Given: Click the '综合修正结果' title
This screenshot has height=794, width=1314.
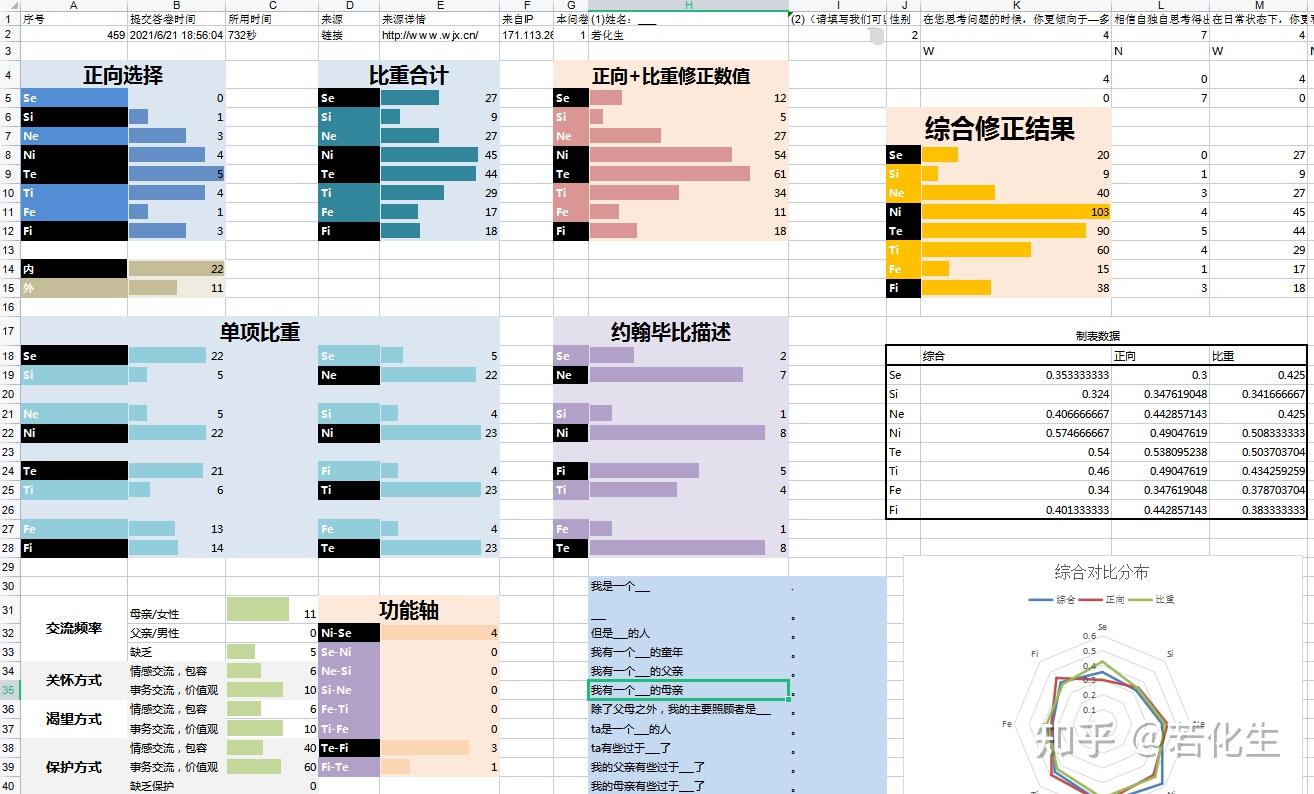Looking at the screenshot, I should [x=999, y=127].
